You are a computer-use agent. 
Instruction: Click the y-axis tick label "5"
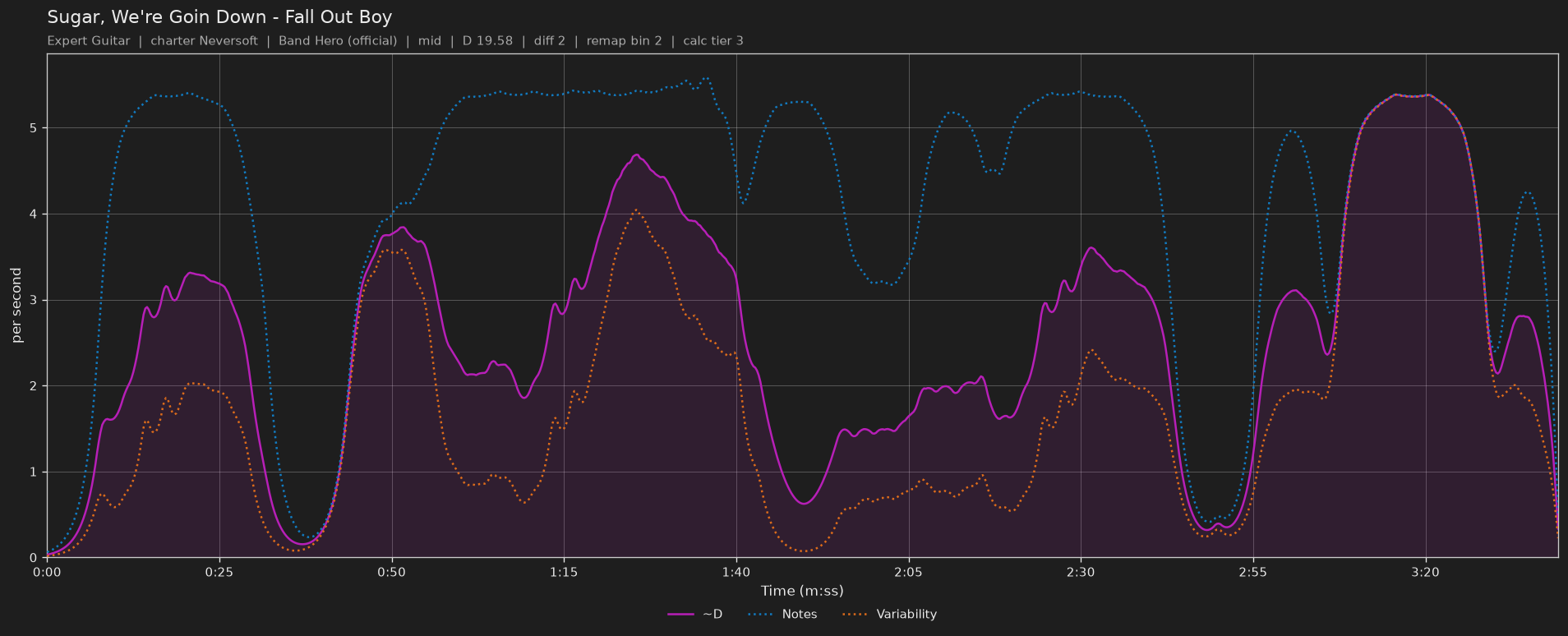pyautogui.click(x=35, y=128)
